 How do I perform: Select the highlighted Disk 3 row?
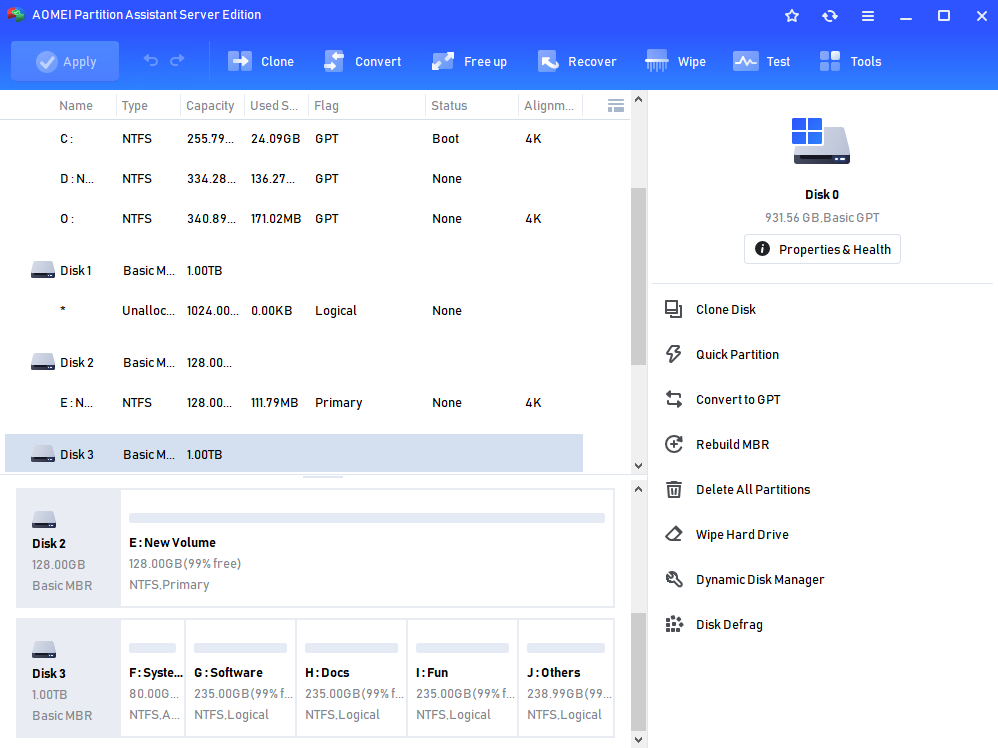(x=294, y=453)
